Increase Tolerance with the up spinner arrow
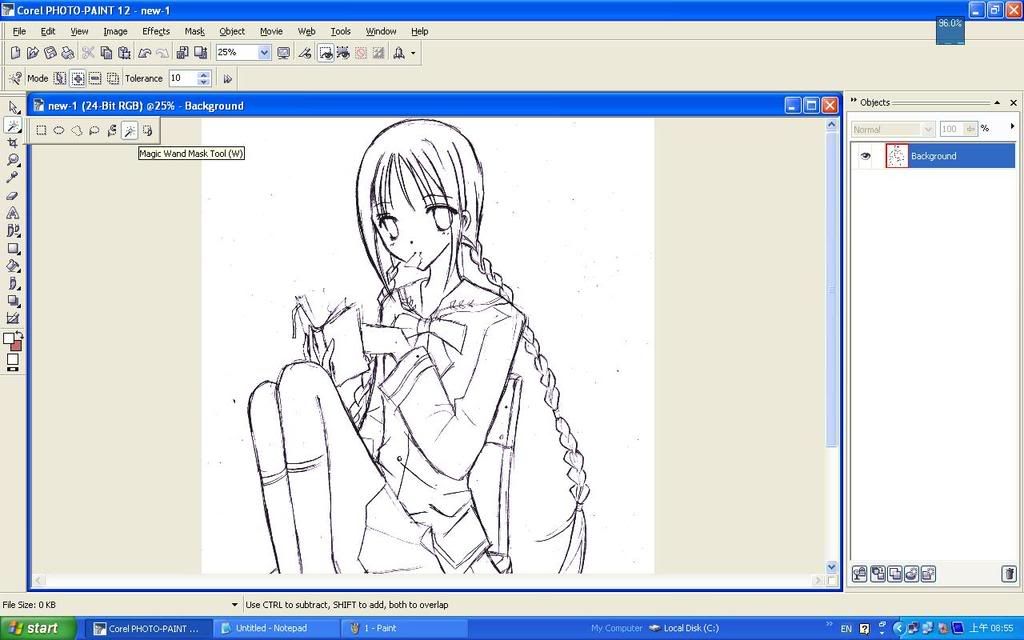1024x640 pixels. (x=204, y=75)
